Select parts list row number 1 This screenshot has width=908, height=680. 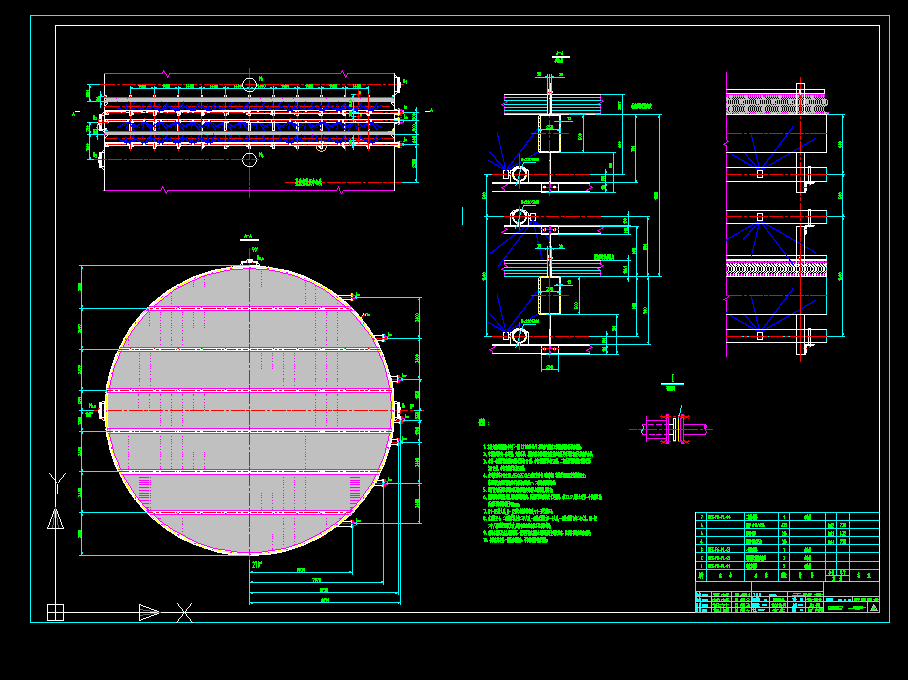pos(788,566)
